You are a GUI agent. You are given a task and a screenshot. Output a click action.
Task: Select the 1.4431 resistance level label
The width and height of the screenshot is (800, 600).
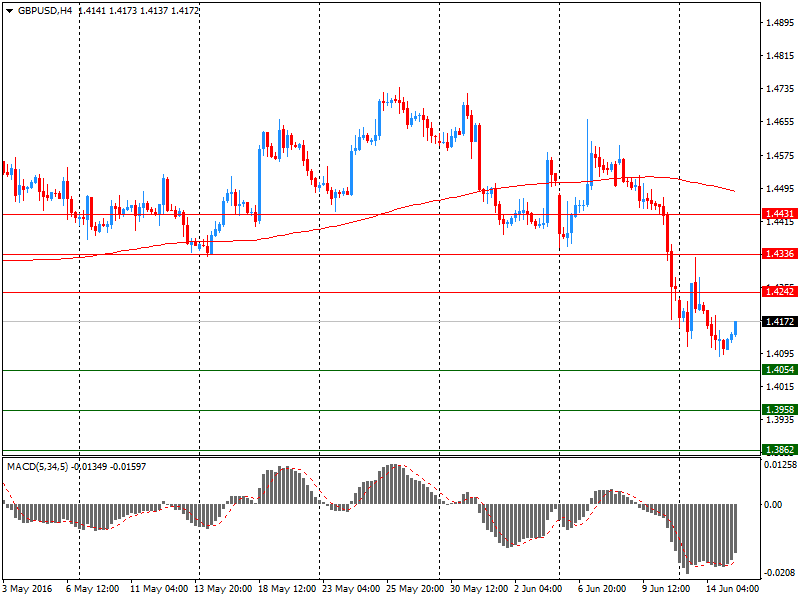tap(780, 214)
